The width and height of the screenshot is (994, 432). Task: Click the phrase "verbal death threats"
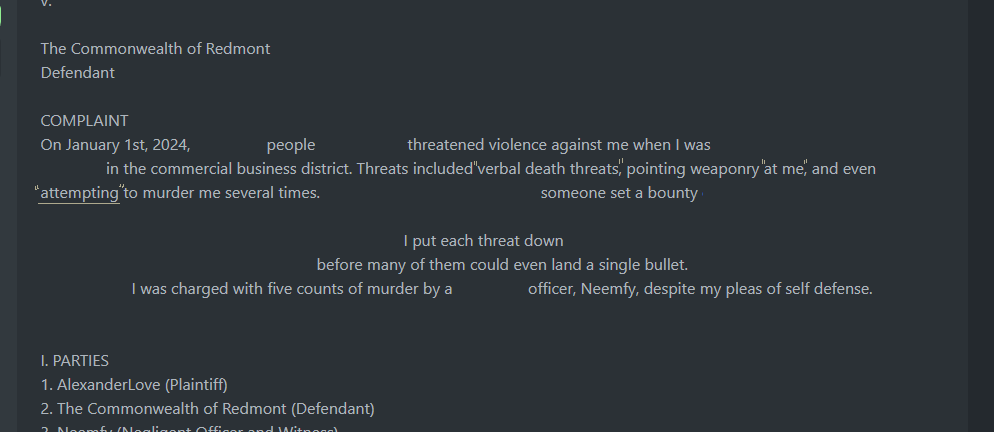pyautogui.click(x=549, y=169)
